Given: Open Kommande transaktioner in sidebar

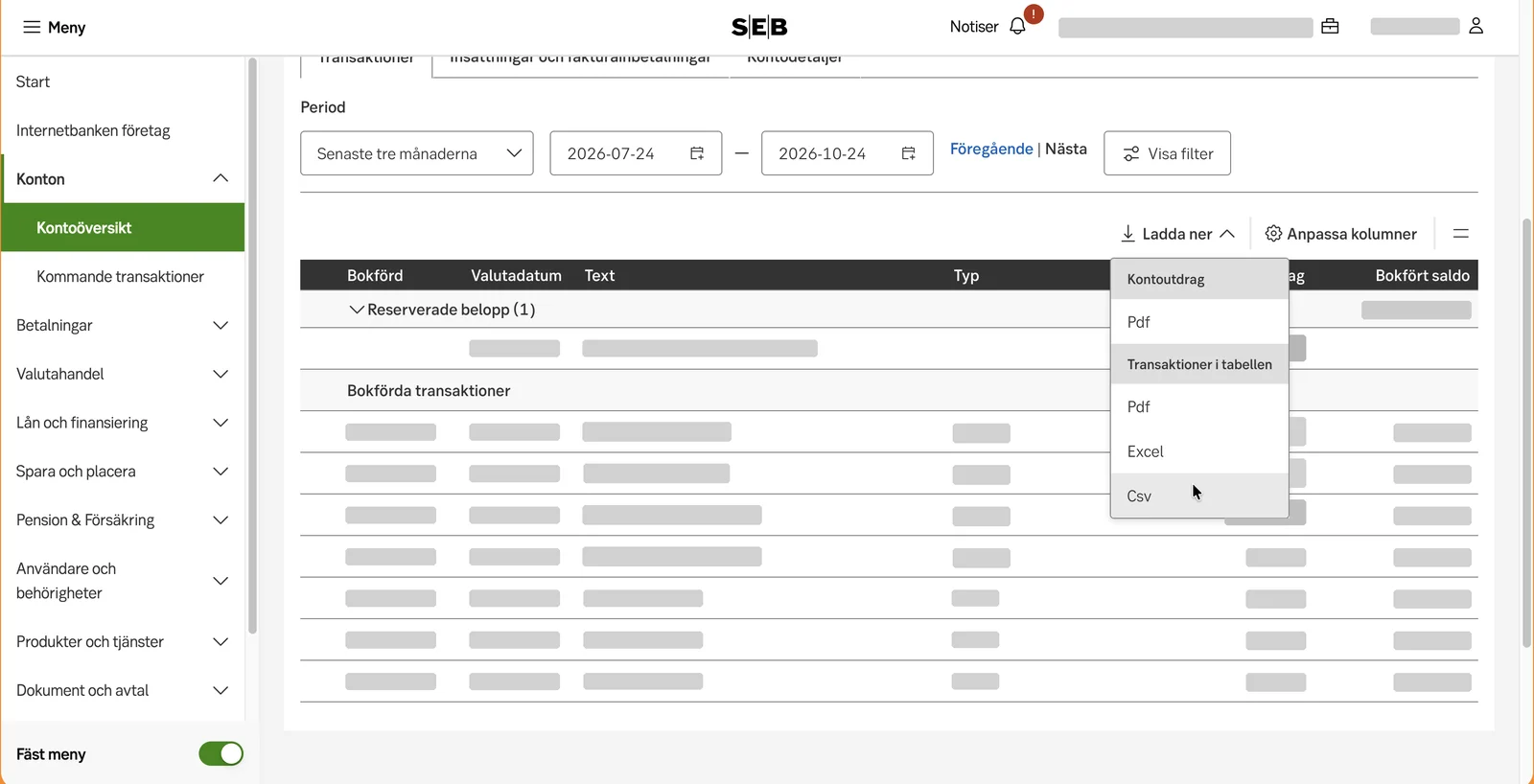Looking at the screenshot, I should 120,277.
